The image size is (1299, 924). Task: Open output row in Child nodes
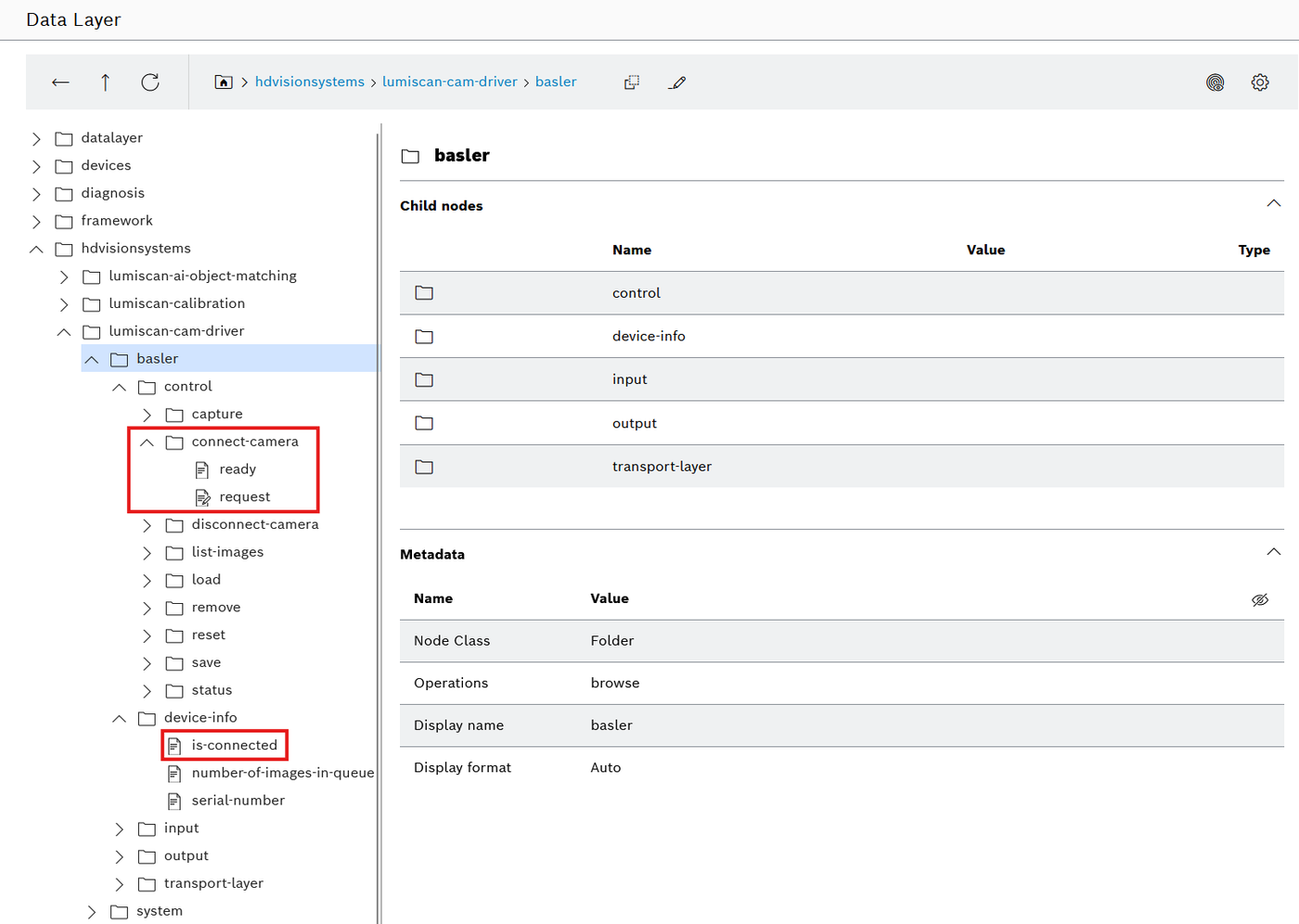(x=842, y=423)
